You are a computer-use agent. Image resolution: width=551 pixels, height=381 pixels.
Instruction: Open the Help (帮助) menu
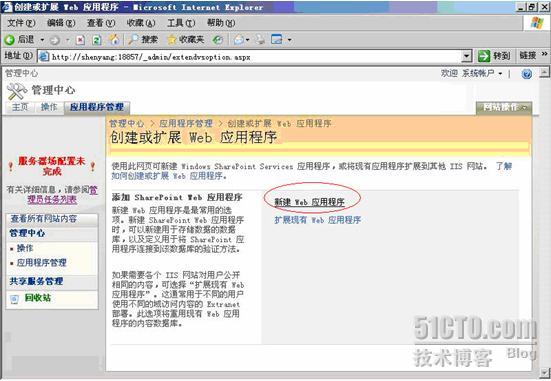click(221, 23)
